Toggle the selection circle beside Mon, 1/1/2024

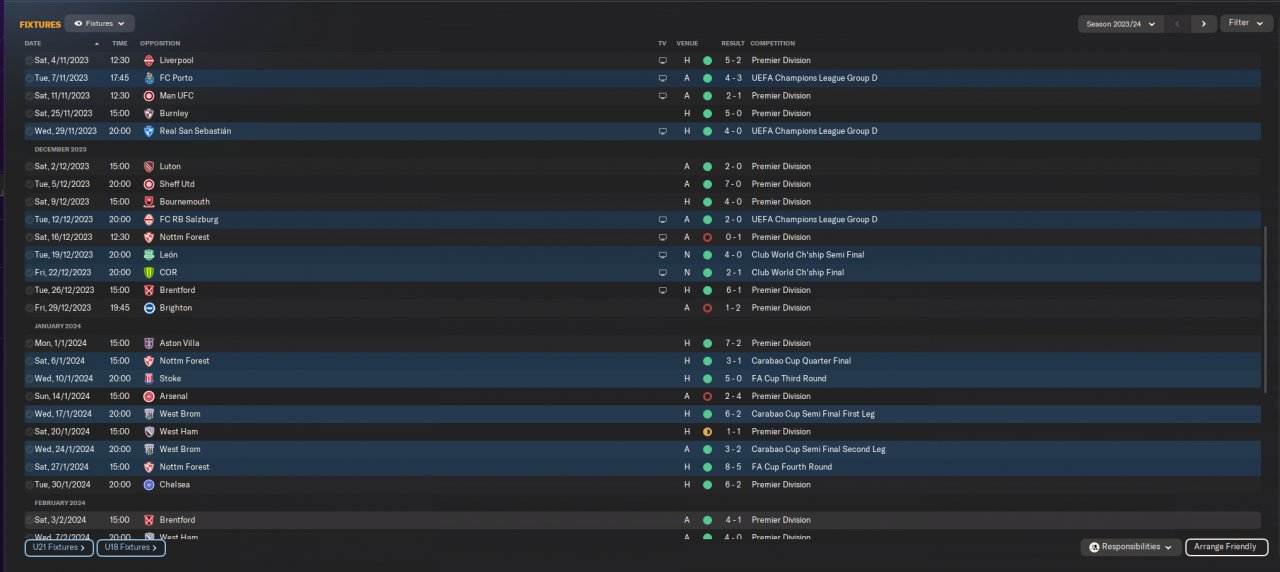29,343
